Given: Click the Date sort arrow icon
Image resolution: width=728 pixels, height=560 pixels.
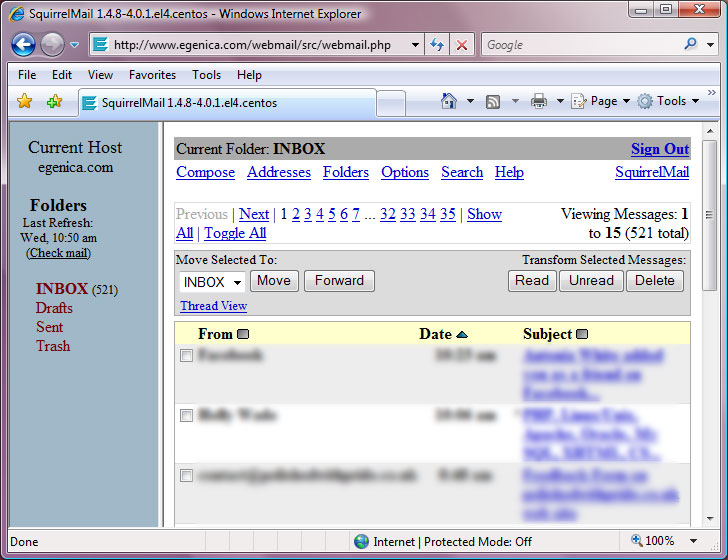Looking at the screenshot, I should pyautogui.click(x=462, y=335).
